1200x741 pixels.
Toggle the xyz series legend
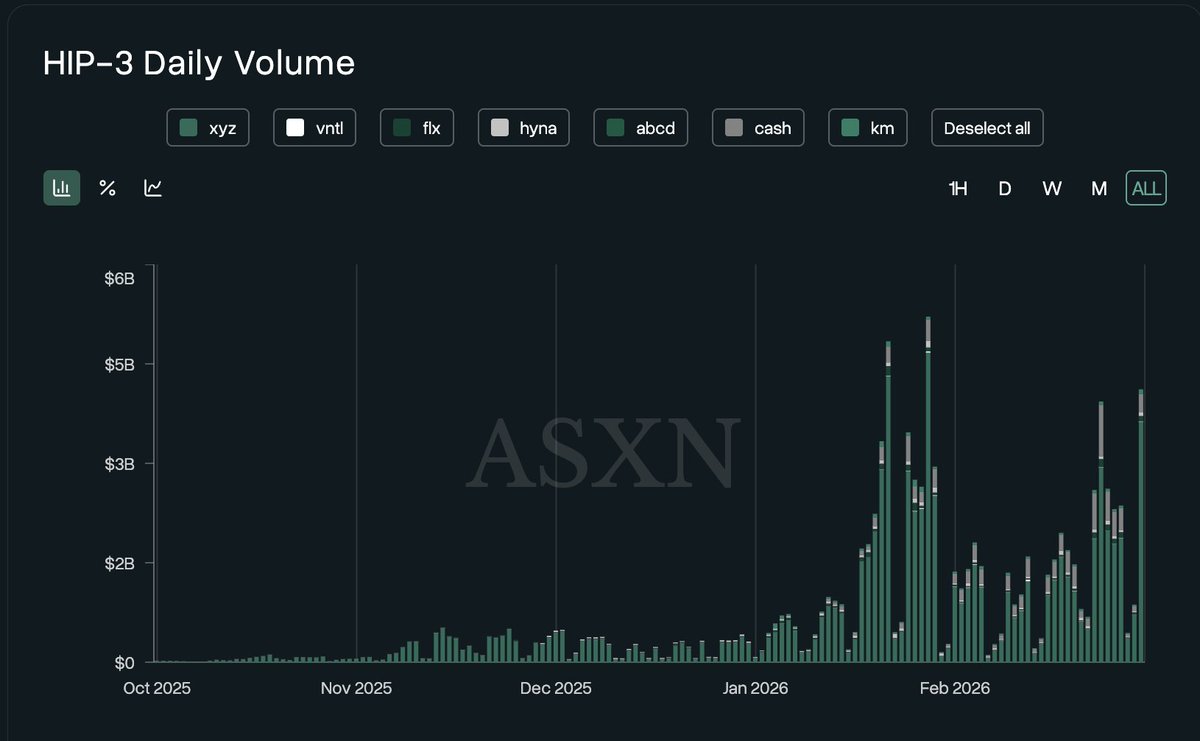coord(208,128)
